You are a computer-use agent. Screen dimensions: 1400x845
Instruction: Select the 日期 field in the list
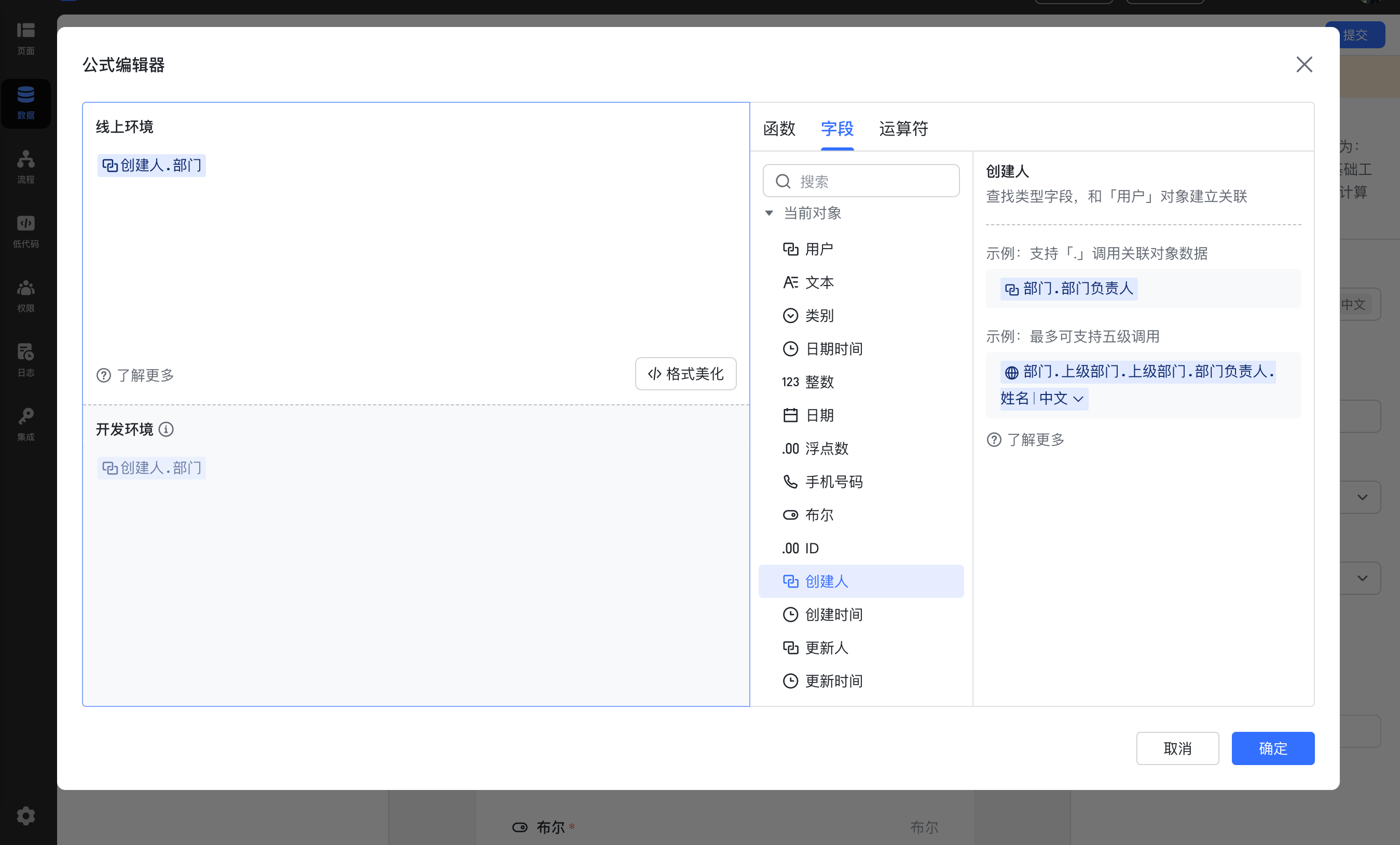pyautogui.click(x=861, y=415)
